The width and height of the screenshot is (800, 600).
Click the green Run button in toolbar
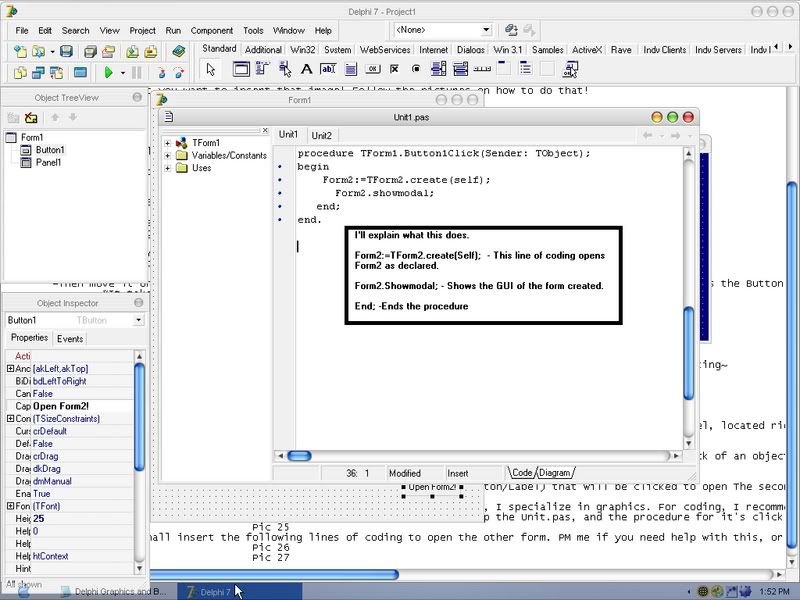coord(108,72)
